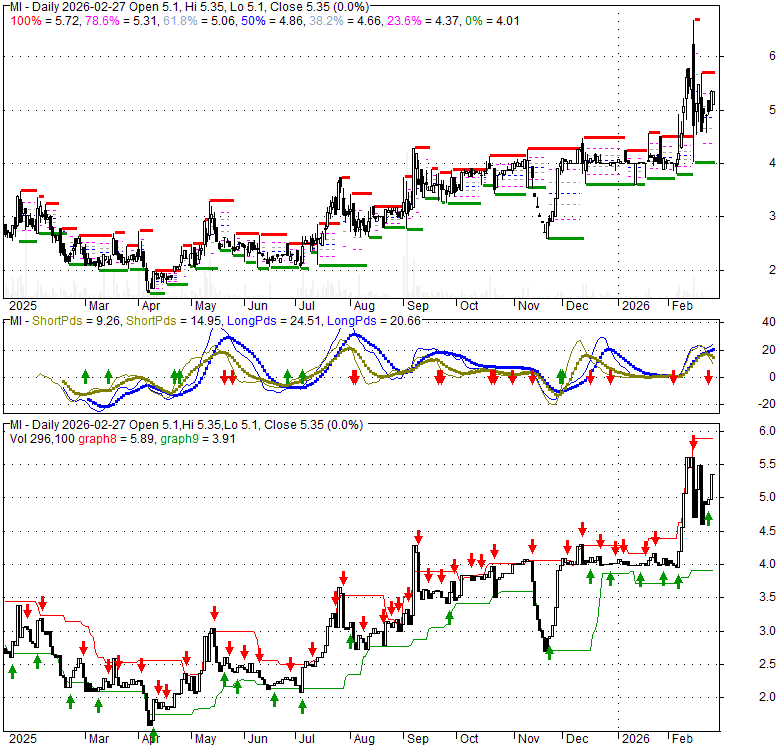Viewport: 780px width, 745px height.
Task: Click 'Sep' on the bottom chart date axis
Action: click(417, 739)
